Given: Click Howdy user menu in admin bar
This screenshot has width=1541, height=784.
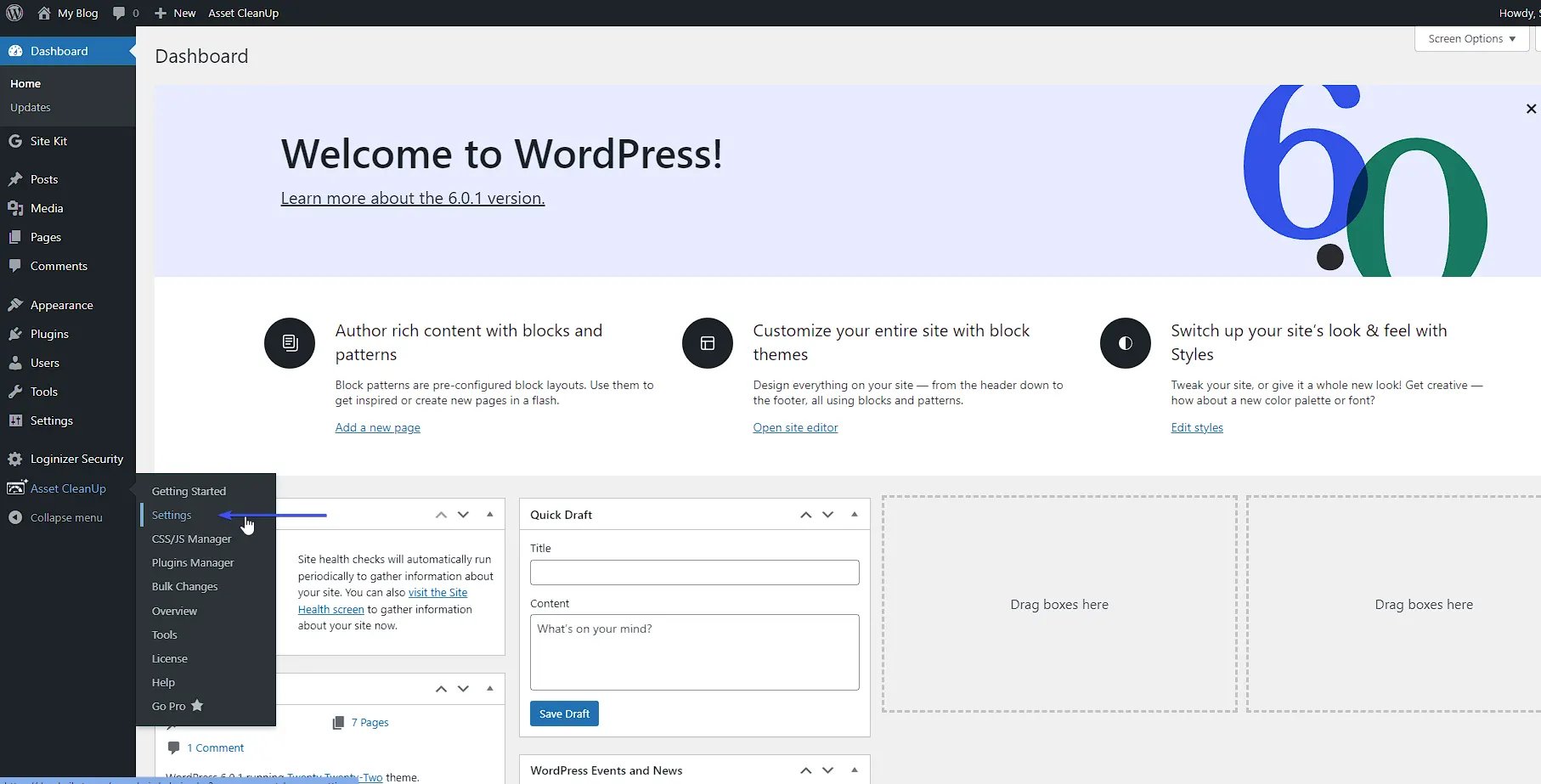Looking at the screenshot, I should click(1520, 13).
